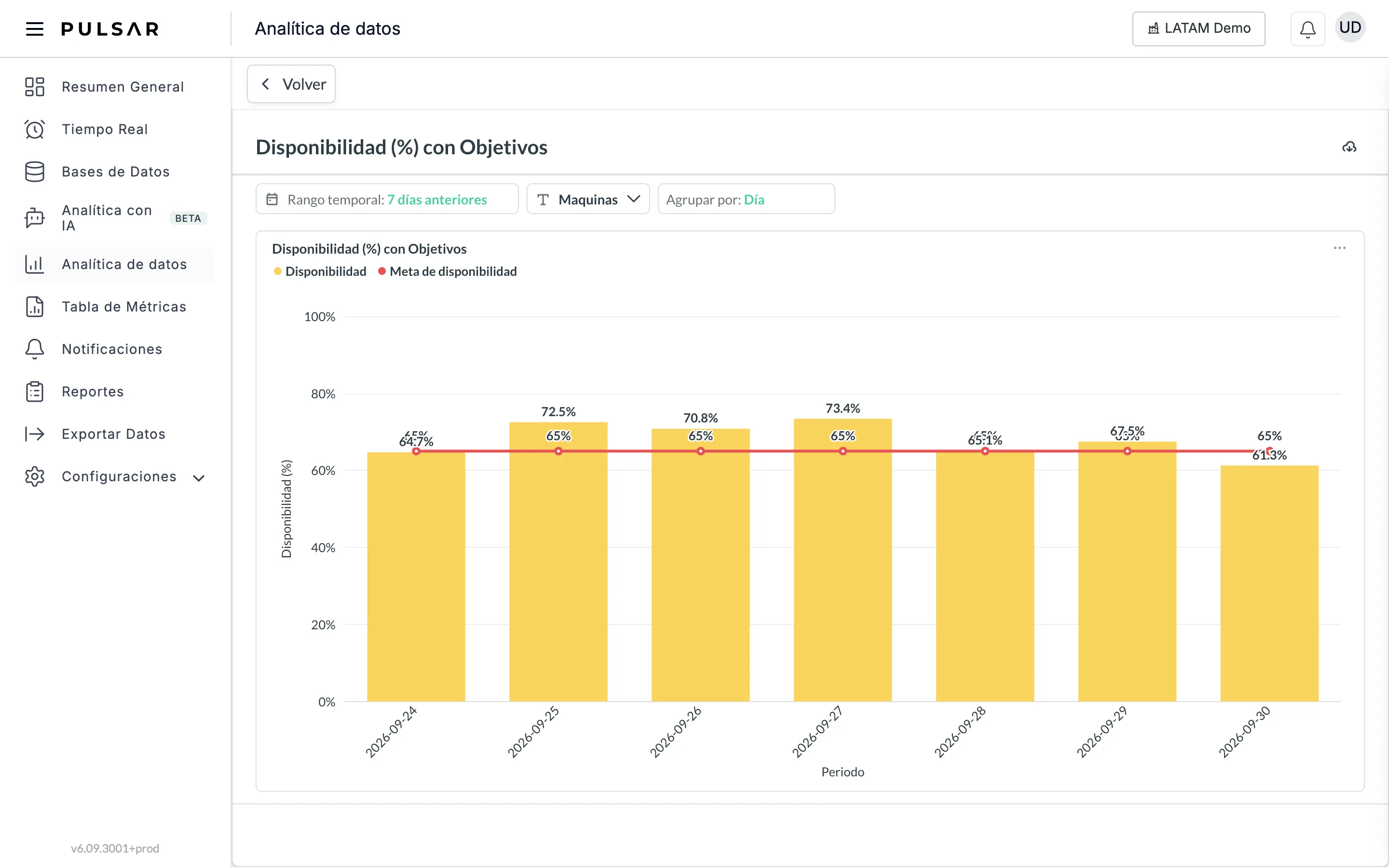Open Agrupar por Día selector
This screenshot has height=868, width=1389.
746,199
